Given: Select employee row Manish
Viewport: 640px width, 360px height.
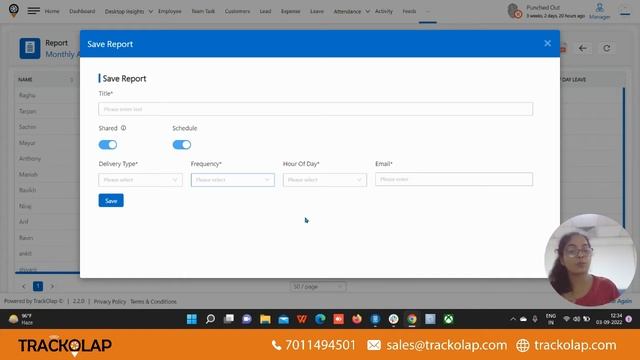Looking at the screenshot, I should [x=28, y=174].
